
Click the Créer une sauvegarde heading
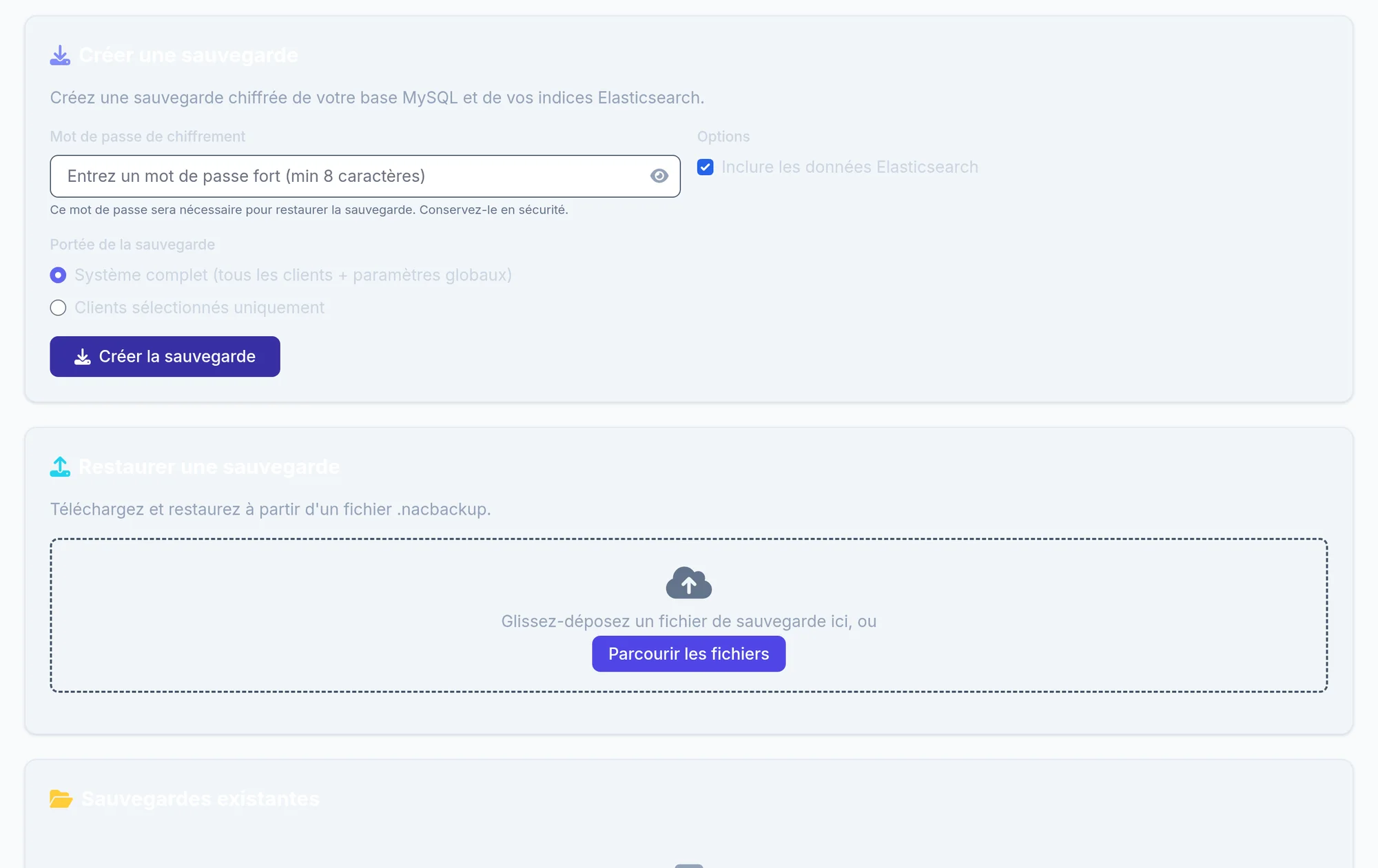click(x=188, y=55)
